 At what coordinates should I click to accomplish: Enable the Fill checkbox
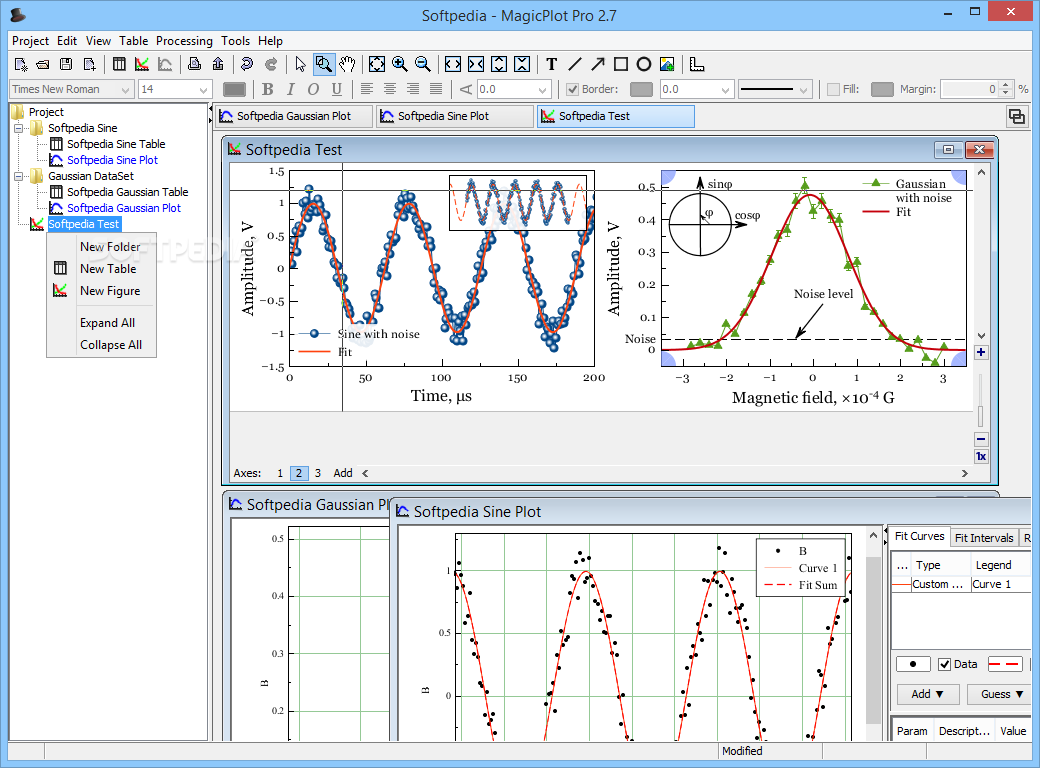(x=833, y=90)
